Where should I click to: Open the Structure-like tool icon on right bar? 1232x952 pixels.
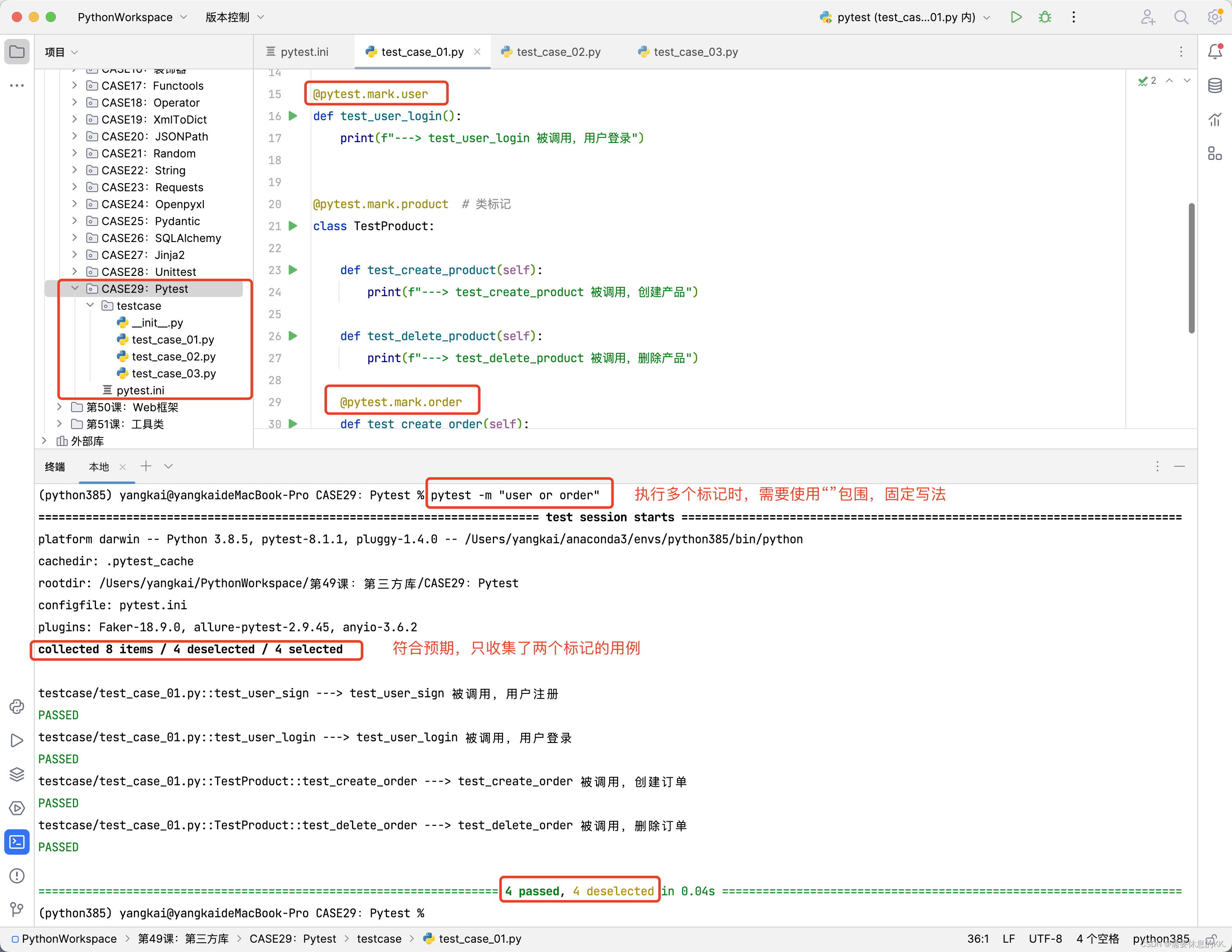click(1215, 154)
